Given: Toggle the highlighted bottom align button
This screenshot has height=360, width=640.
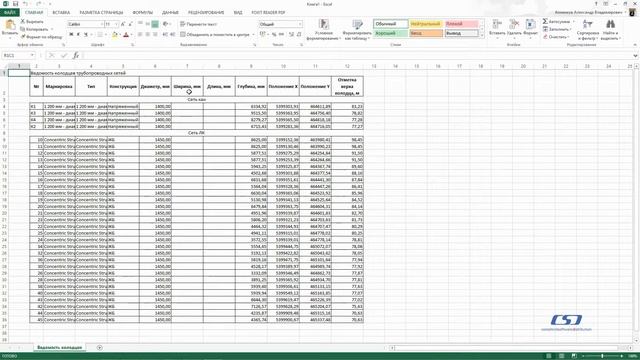Looking at the screenshot, I should [155, 24].
